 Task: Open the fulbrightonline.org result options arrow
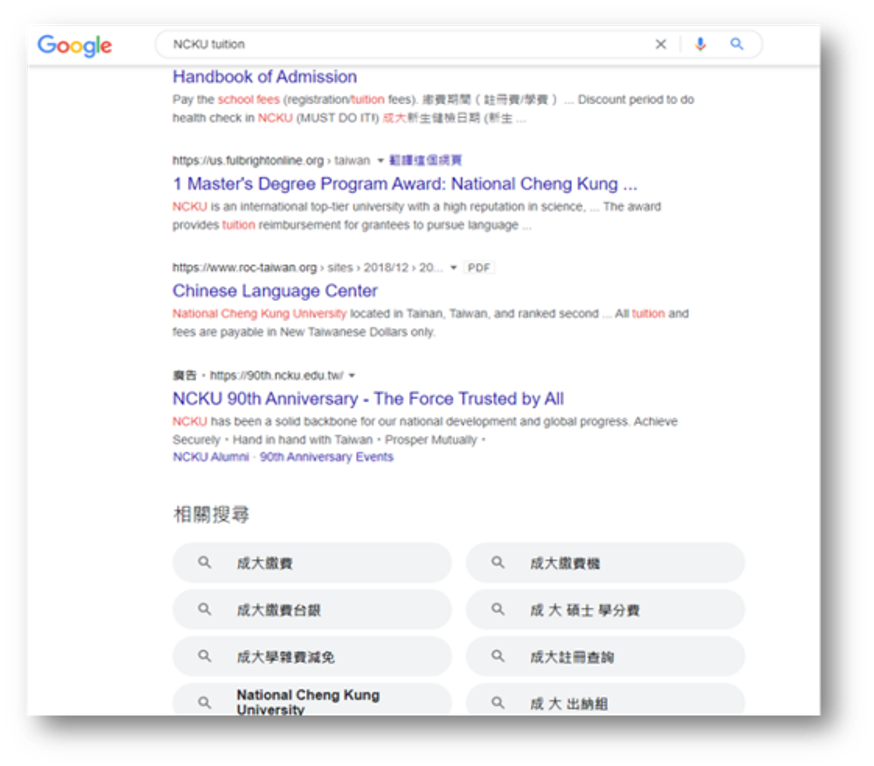tap(381, 161)
